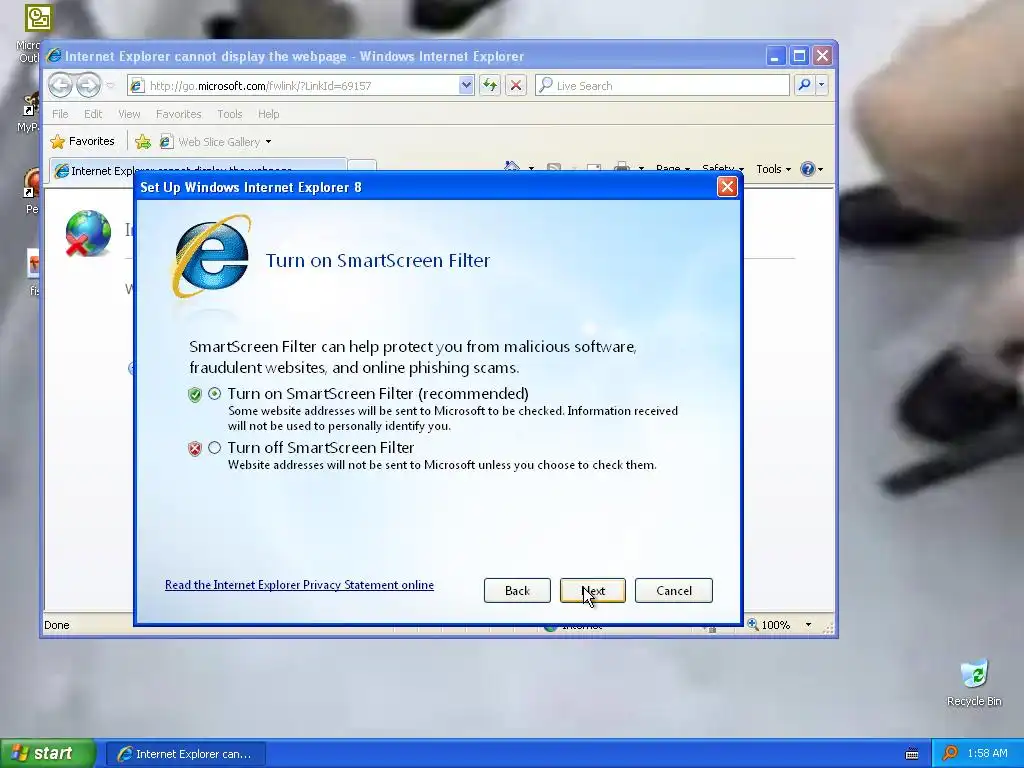Screen dimensions: 1024x768
Task: Select Turn on SmartScreen Filter radio button
Action: (214, 394)
